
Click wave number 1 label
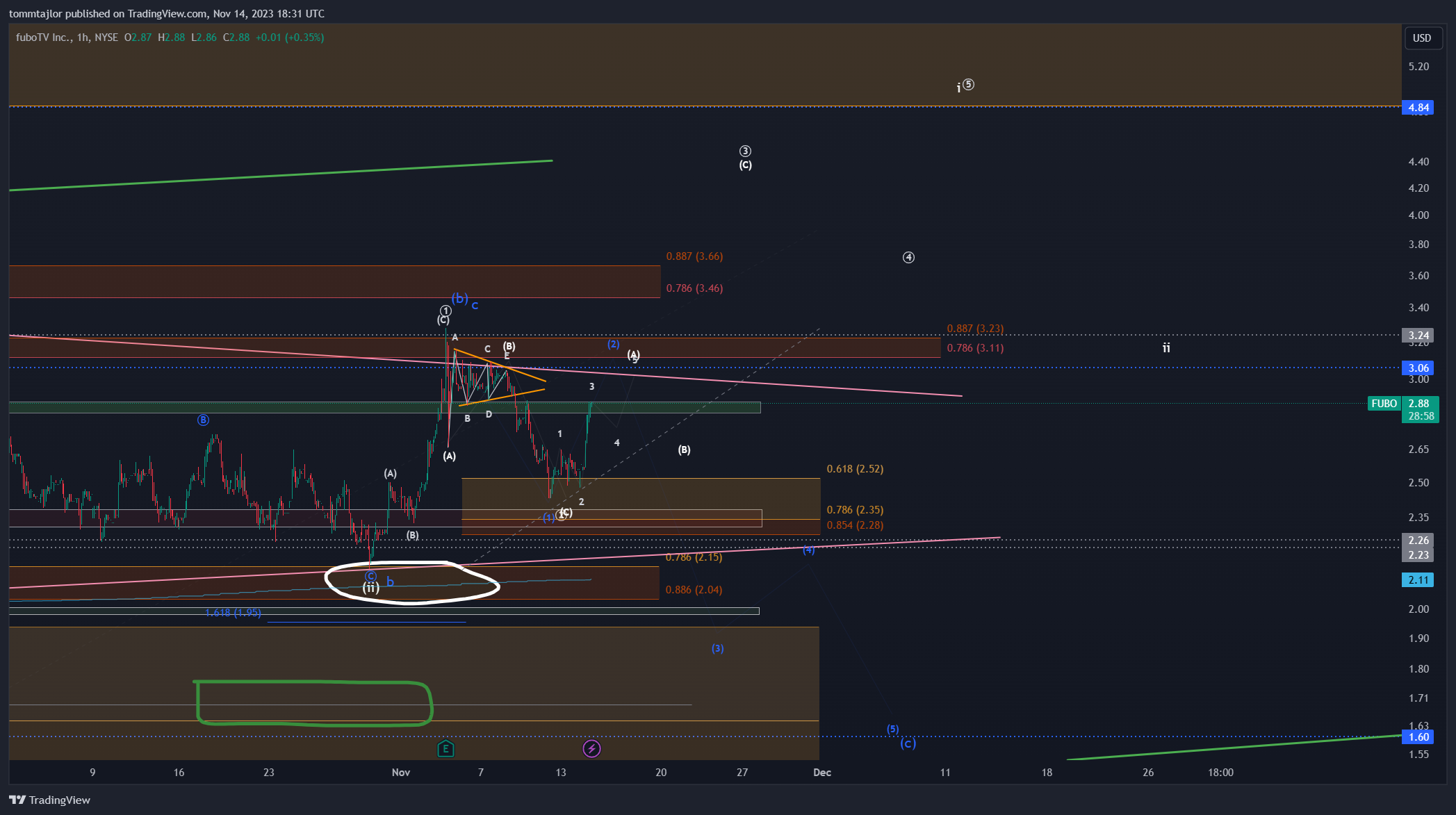click(559, 434)
